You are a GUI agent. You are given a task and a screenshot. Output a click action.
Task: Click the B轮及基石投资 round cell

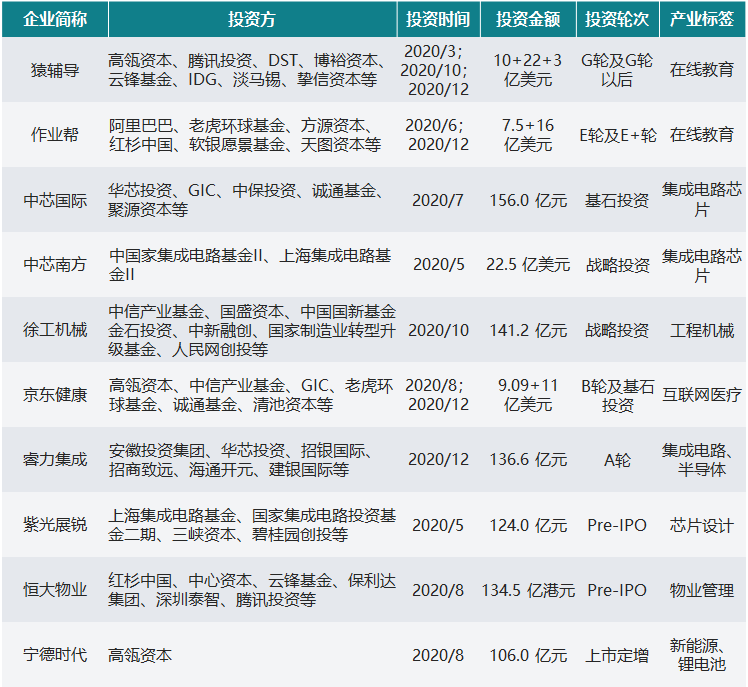(618, 396)
